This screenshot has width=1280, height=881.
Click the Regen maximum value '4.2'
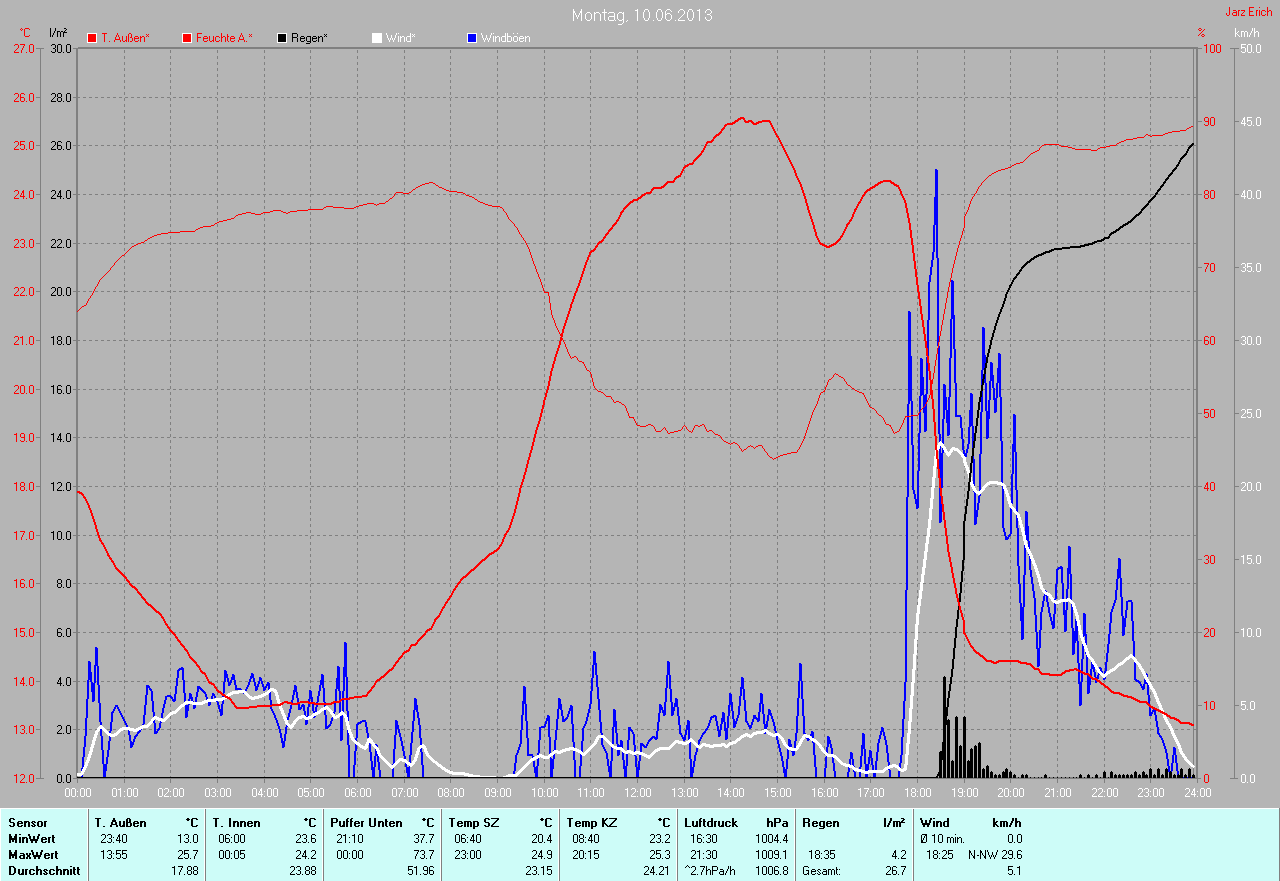[x=899, y=855]
